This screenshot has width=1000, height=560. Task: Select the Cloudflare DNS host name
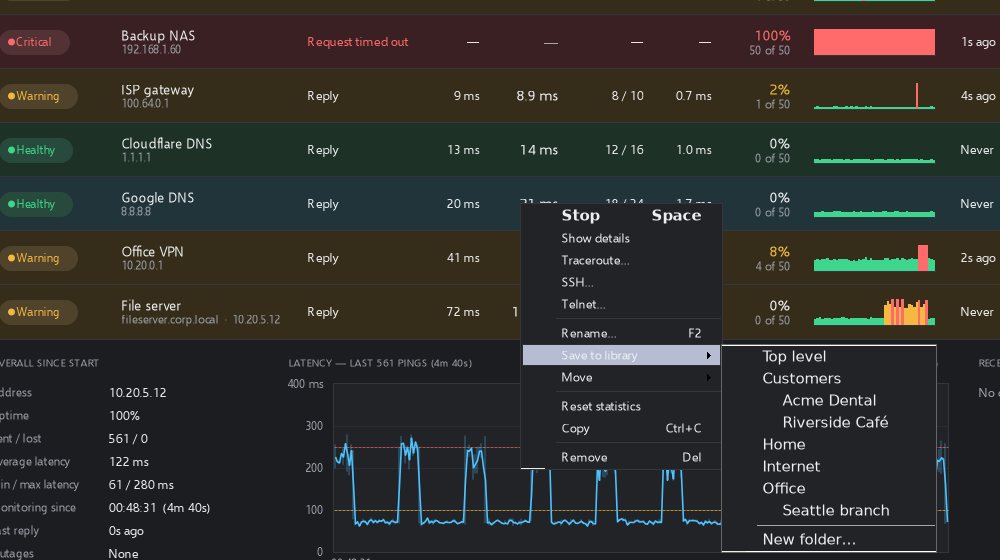(166, 144)
